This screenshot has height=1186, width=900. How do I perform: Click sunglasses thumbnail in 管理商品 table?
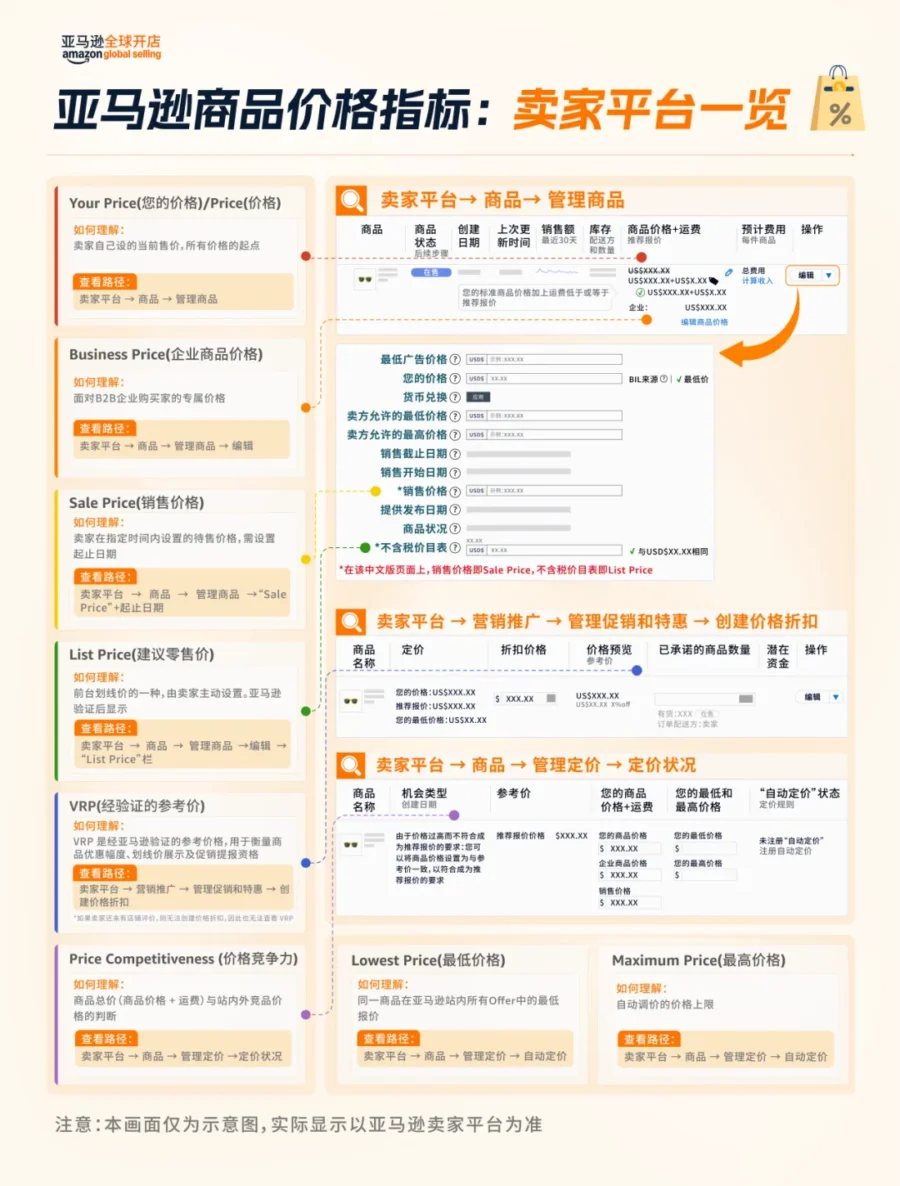pos(365,279)
